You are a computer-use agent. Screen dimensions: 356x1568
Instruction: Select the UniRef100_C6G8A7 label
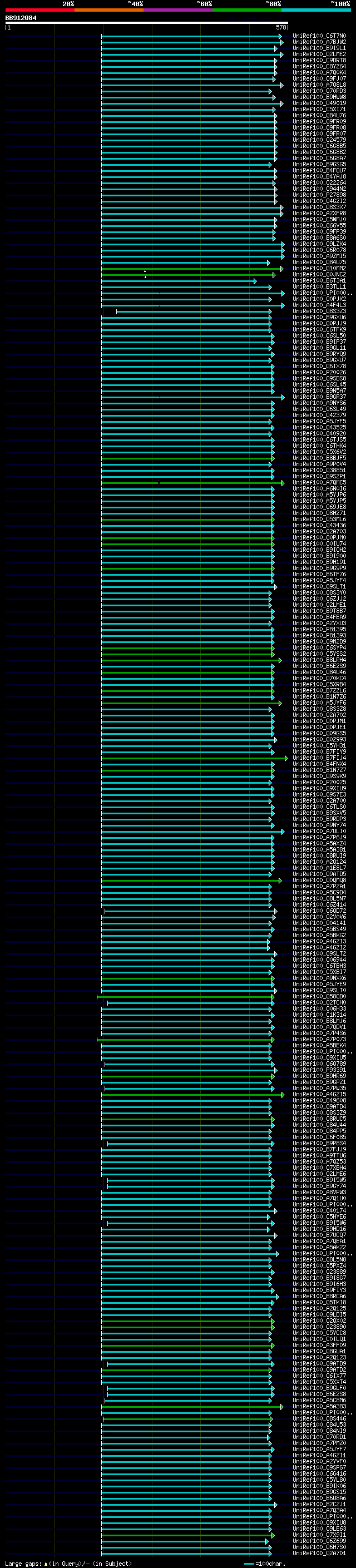click(319, 159)
